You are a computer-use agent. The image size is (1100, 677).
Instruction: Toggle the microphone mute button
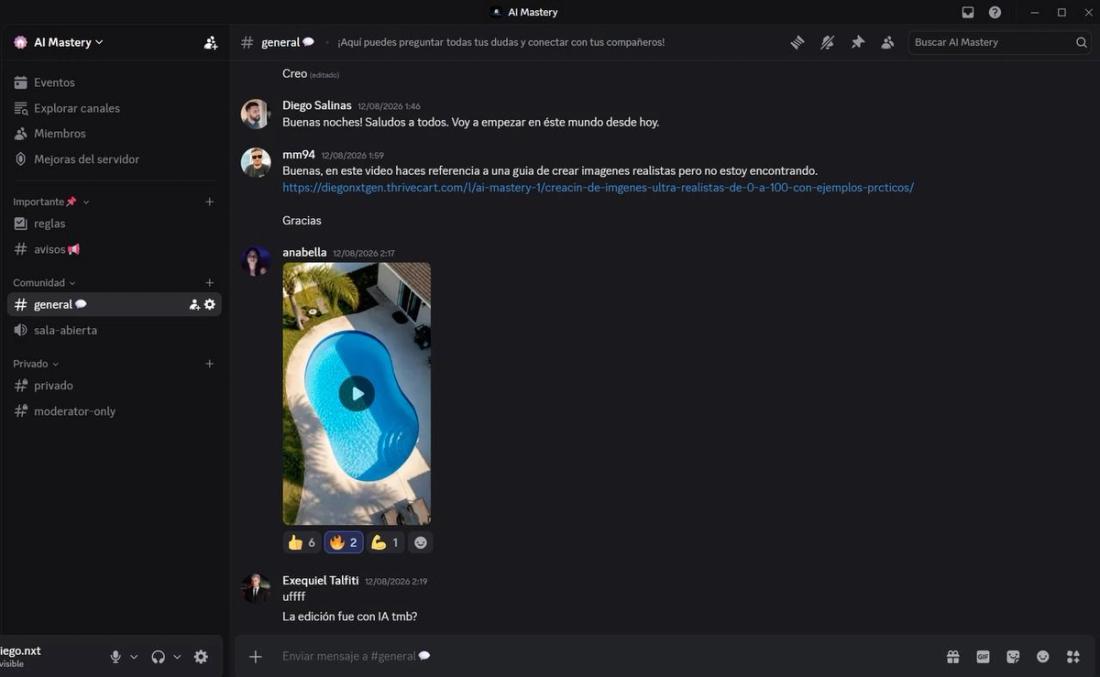coord(116,657)
